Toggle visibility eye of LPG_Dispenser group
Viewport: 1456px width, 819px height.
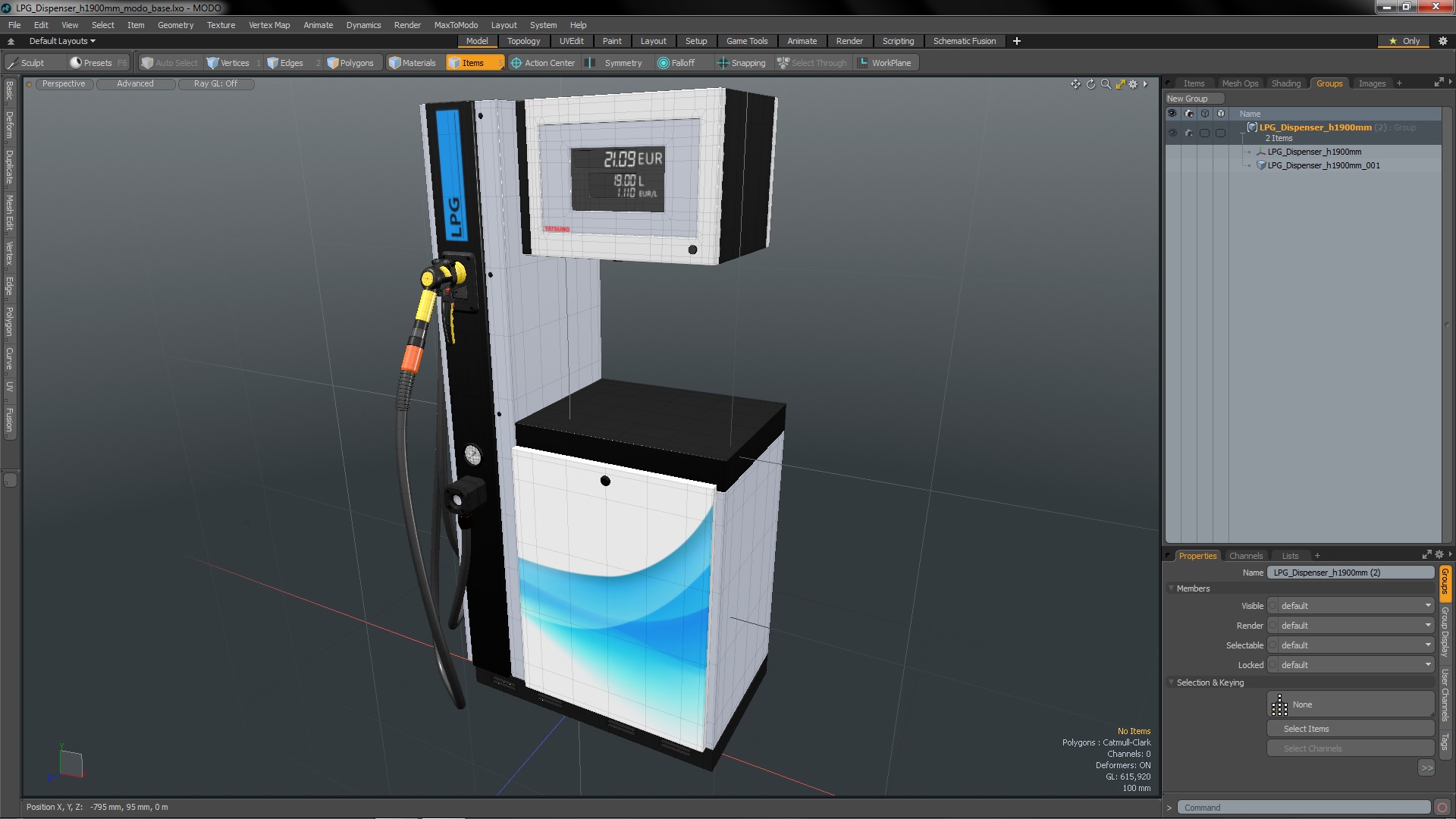click(1172, 133)
